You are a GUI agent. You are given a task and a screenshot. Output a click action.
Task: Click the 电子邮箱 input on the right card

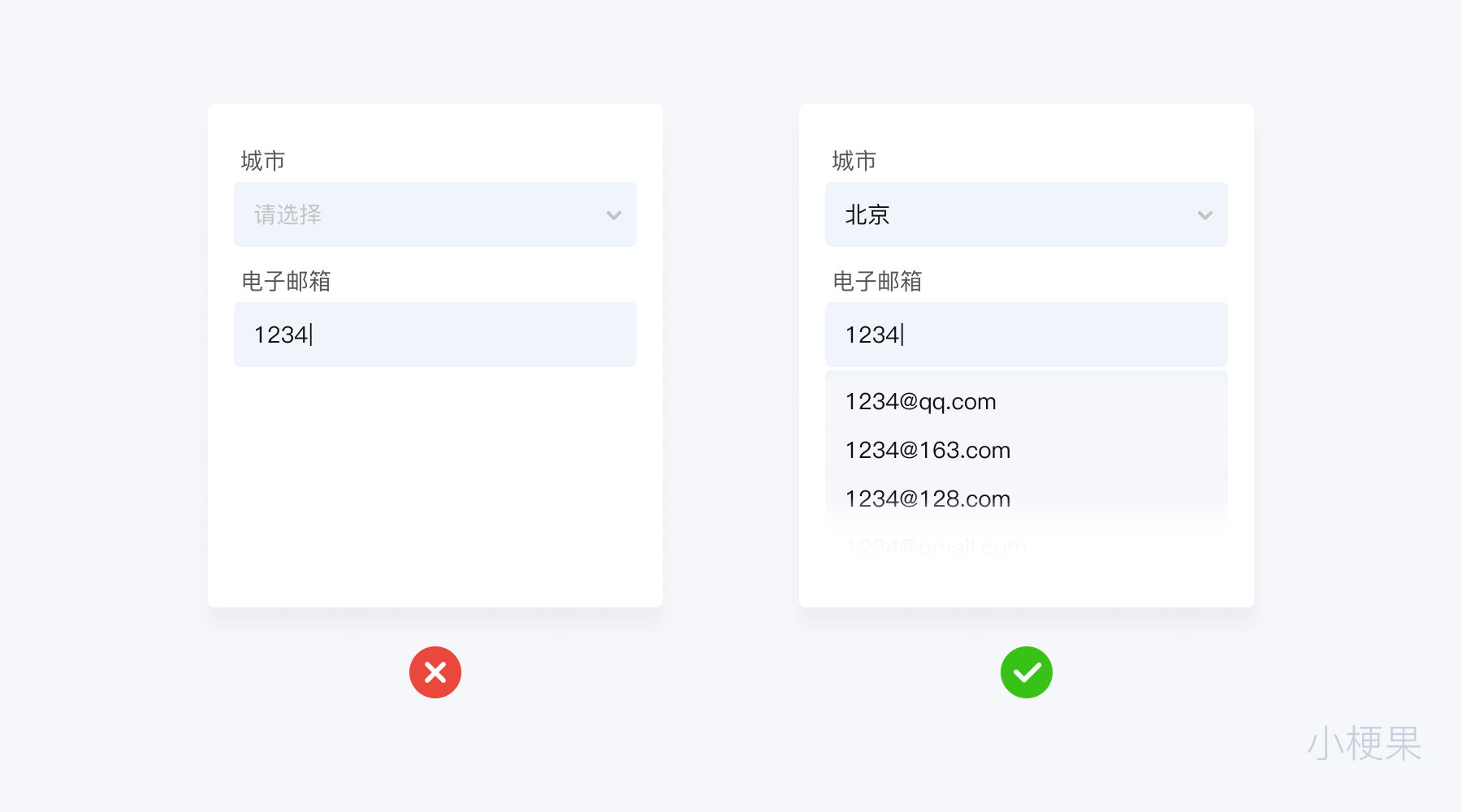pos(1026,335)
